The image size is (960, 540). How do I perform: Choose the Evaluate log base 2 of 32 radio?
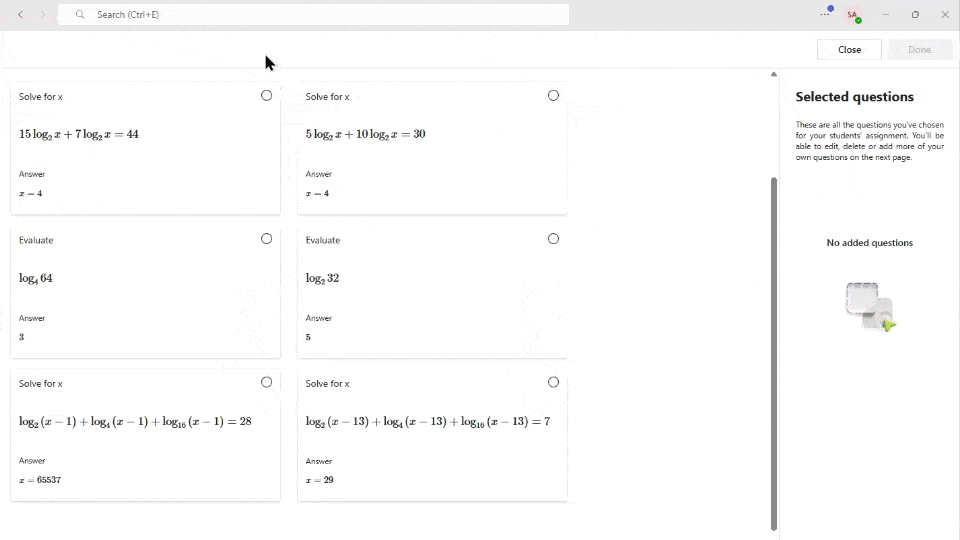click(x=553, y=239)
